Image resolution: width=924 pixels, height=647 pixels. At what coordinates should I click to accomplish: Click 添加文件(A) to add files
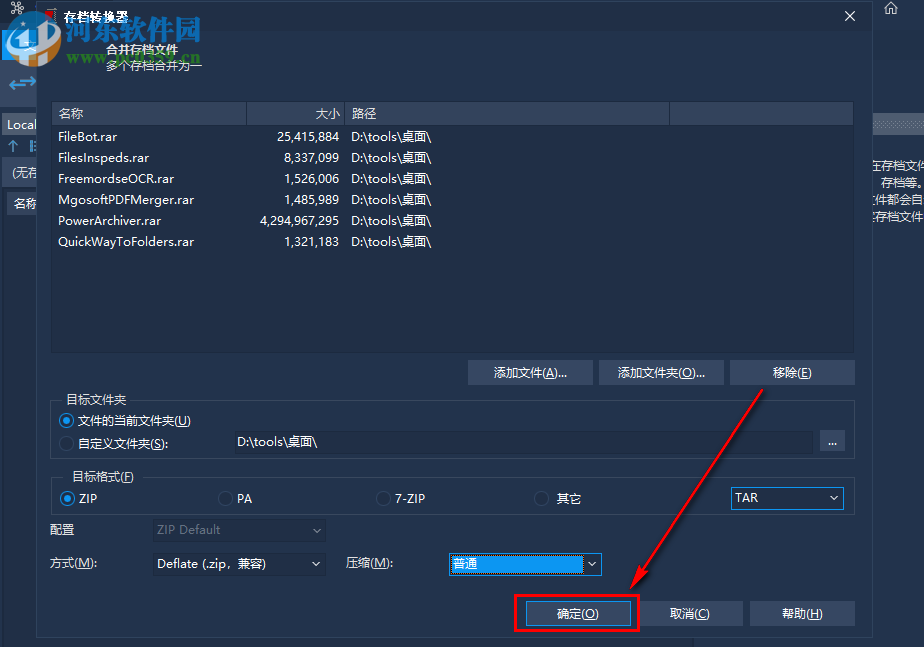tap(529, 371)
